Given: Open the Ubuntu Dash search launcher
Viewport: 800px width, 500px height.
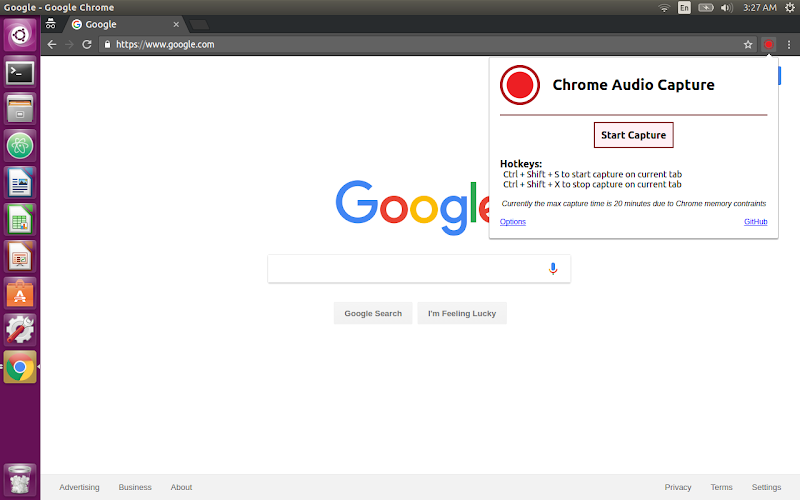Looking at the screenshot, I should [x=20, y=35].
